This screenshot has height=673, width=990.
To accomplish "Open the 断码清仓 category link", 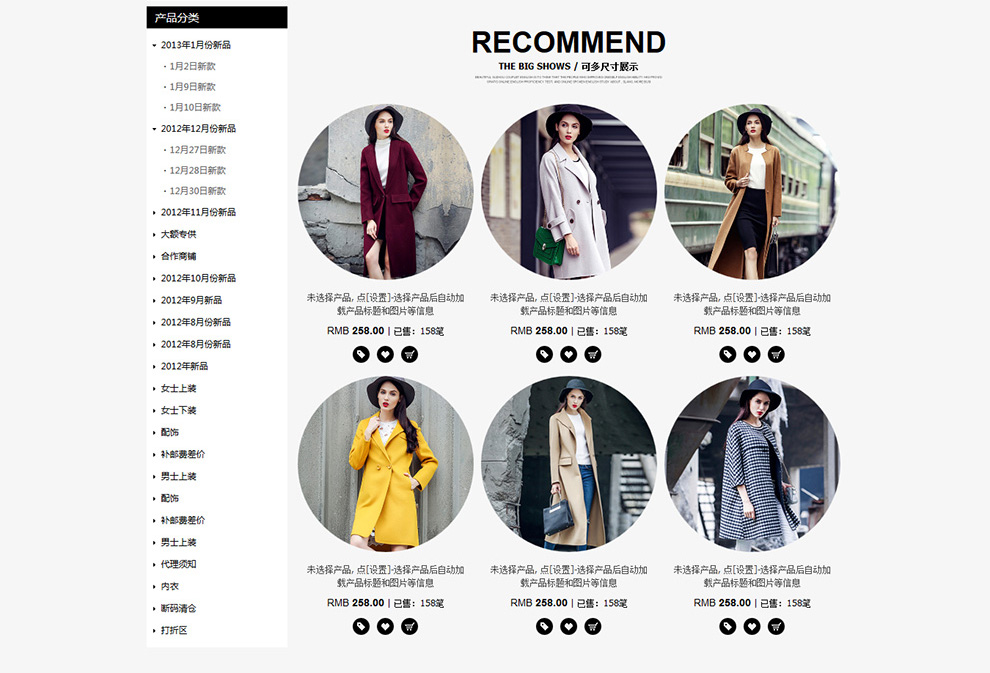I will (179, 609).
